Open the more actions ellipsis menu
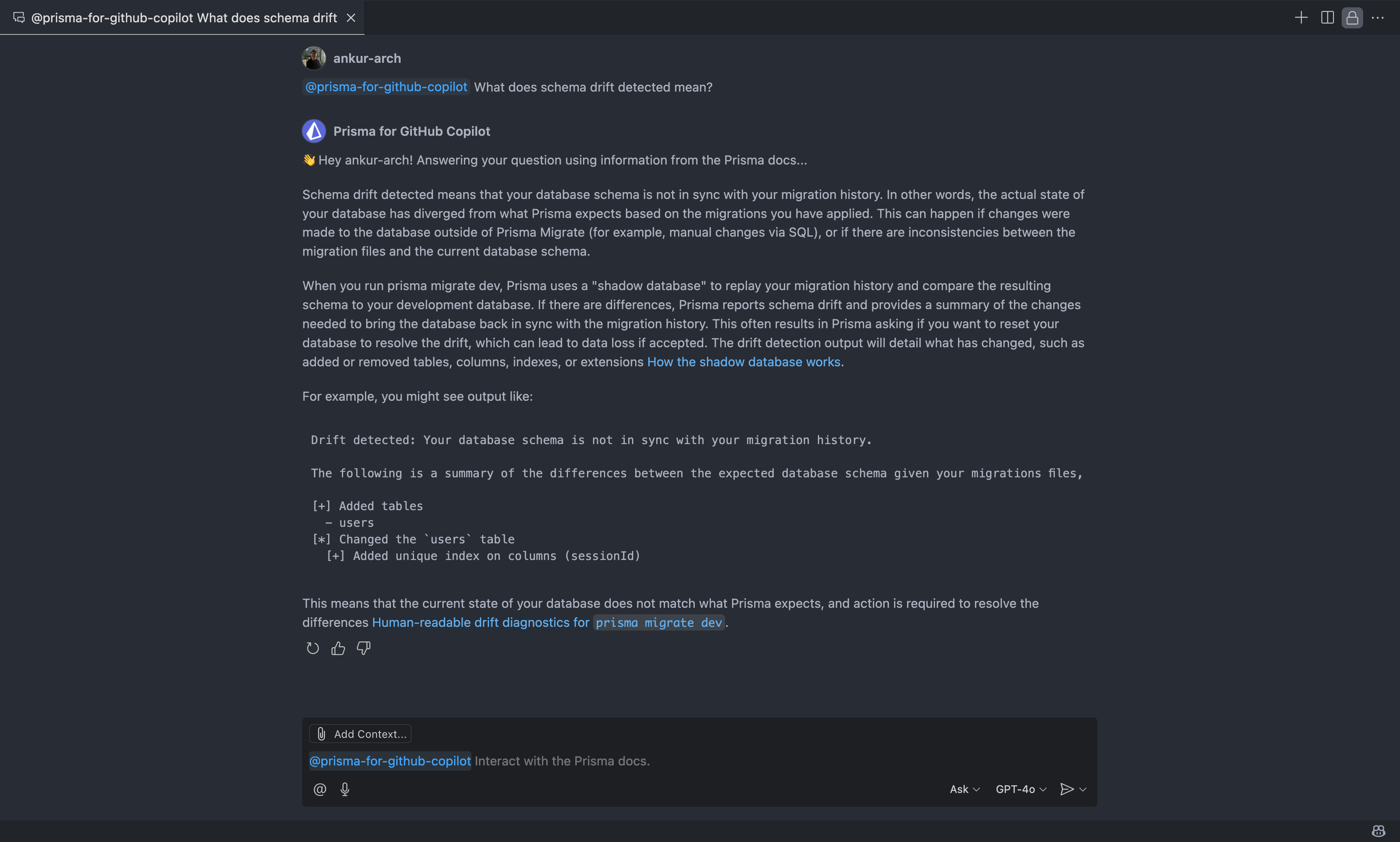1400x842 pixels. coord(1377,17)
